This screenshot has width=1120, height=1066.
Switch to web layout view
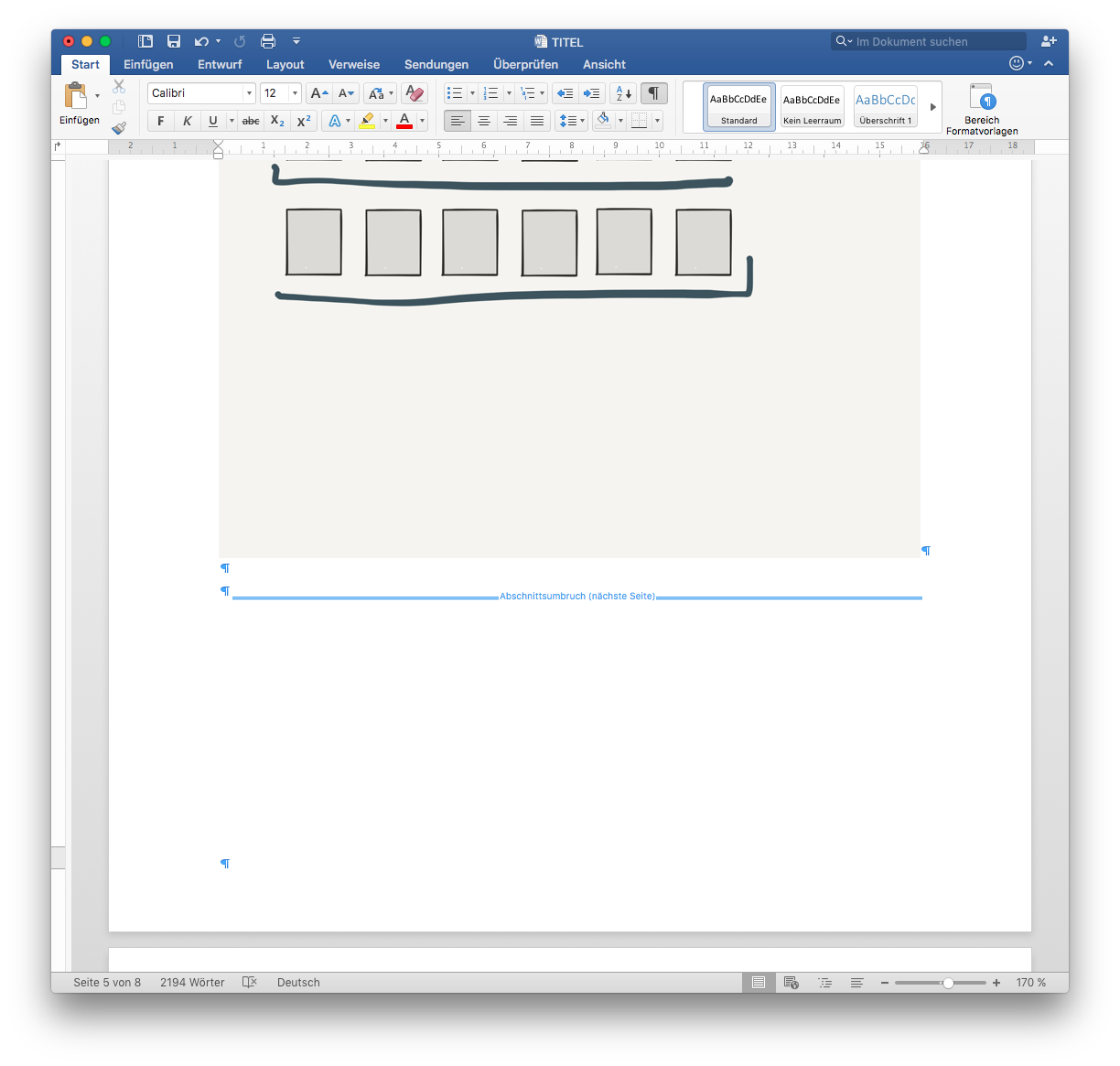(x=792, y=982)
